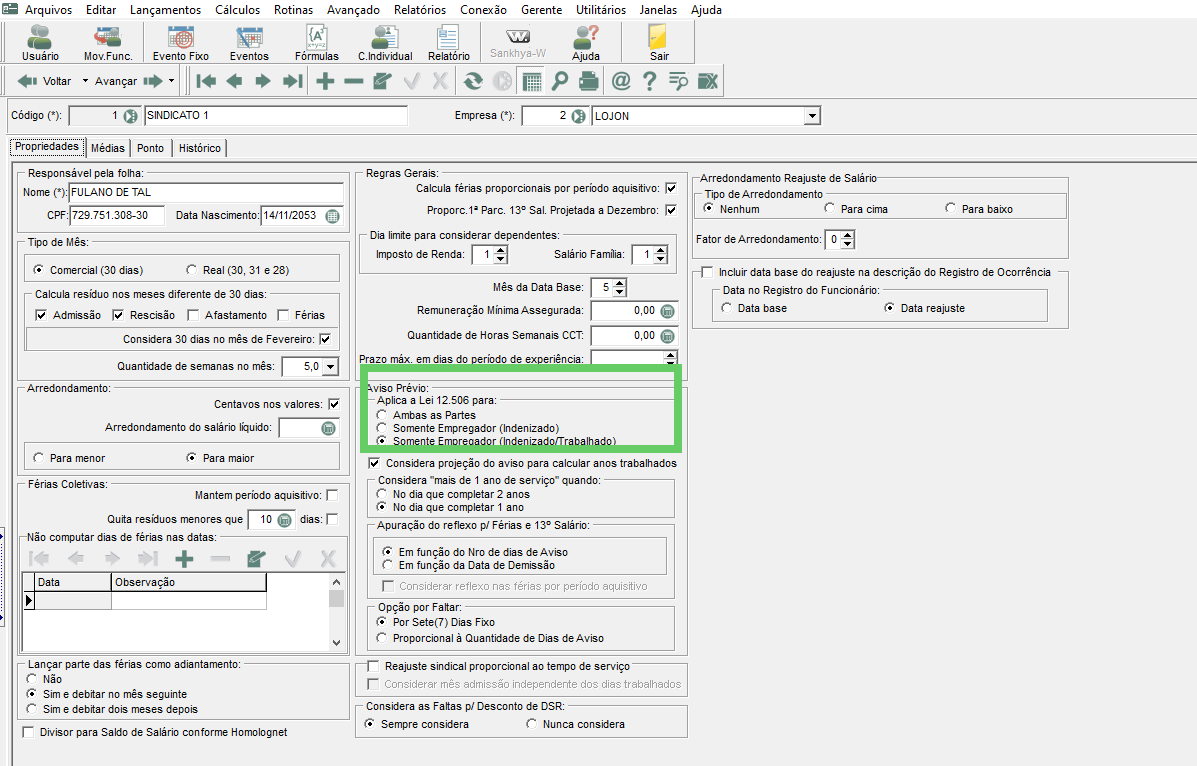Image resolution: width=1197 pixels, height=766 pixels.
Task: Choose Em função da Data de Demissão
Action: (387, 565)
